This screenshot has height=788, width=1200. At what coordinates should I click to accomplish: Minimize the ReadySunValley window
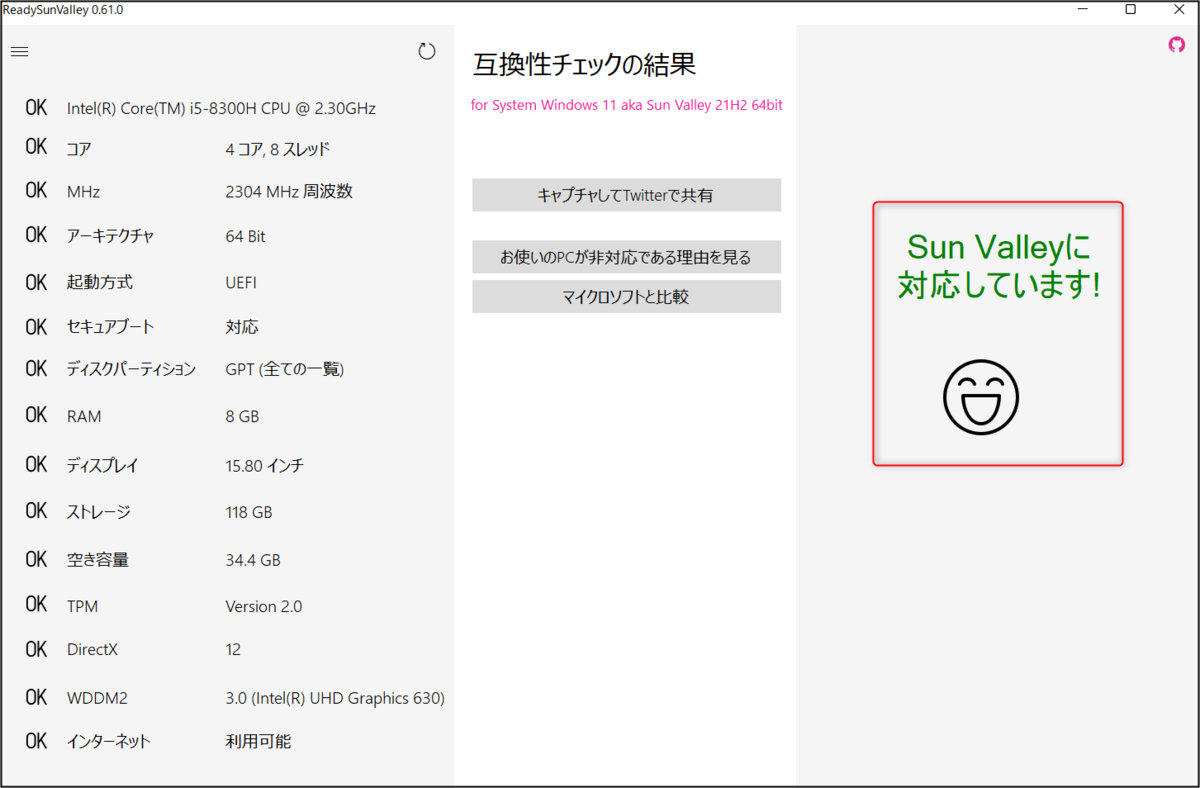pos(1085,9)
